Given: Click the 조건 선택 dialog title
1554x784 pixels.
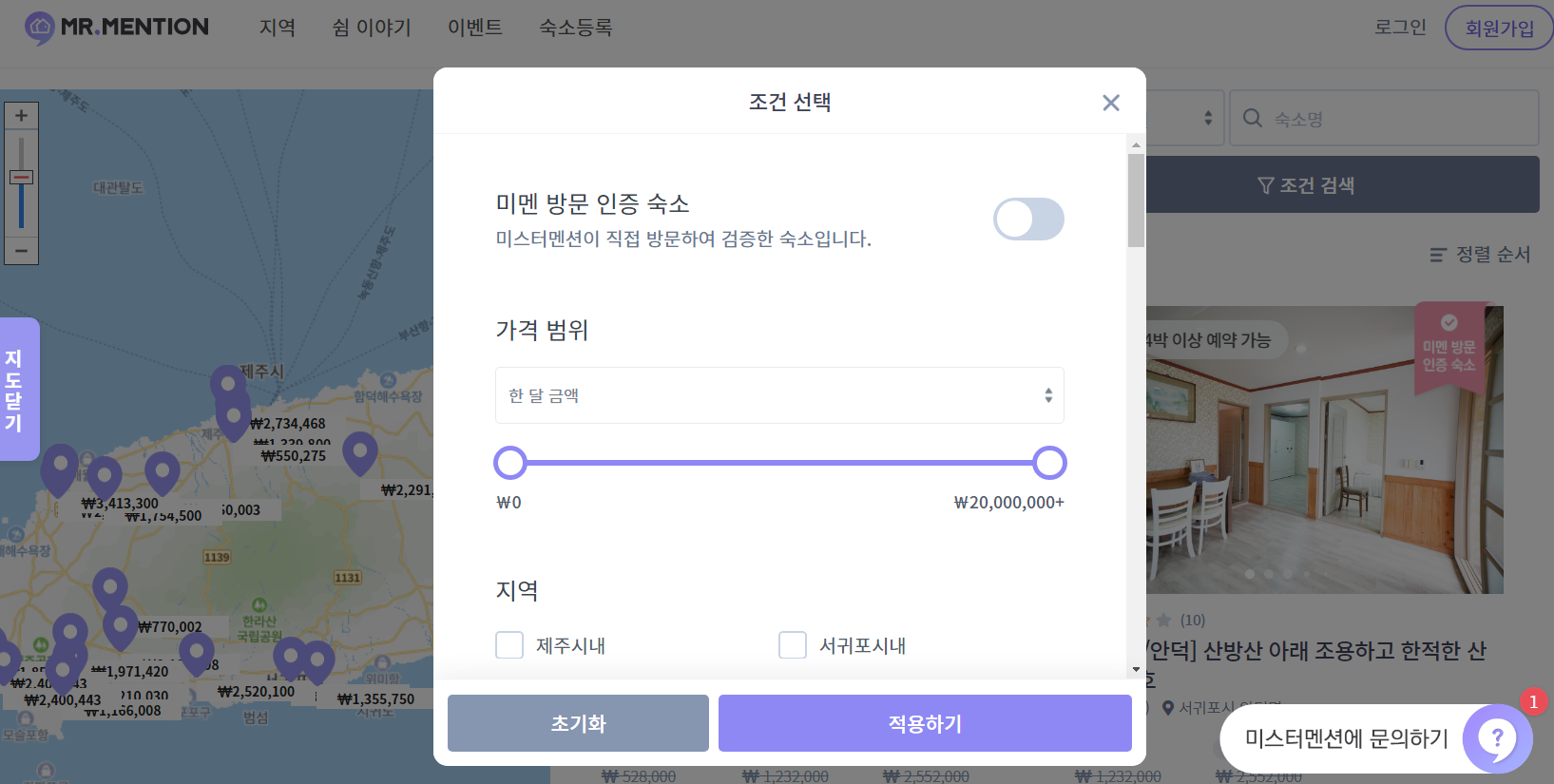Looking at the screenshot, I should tap(790, 102).
